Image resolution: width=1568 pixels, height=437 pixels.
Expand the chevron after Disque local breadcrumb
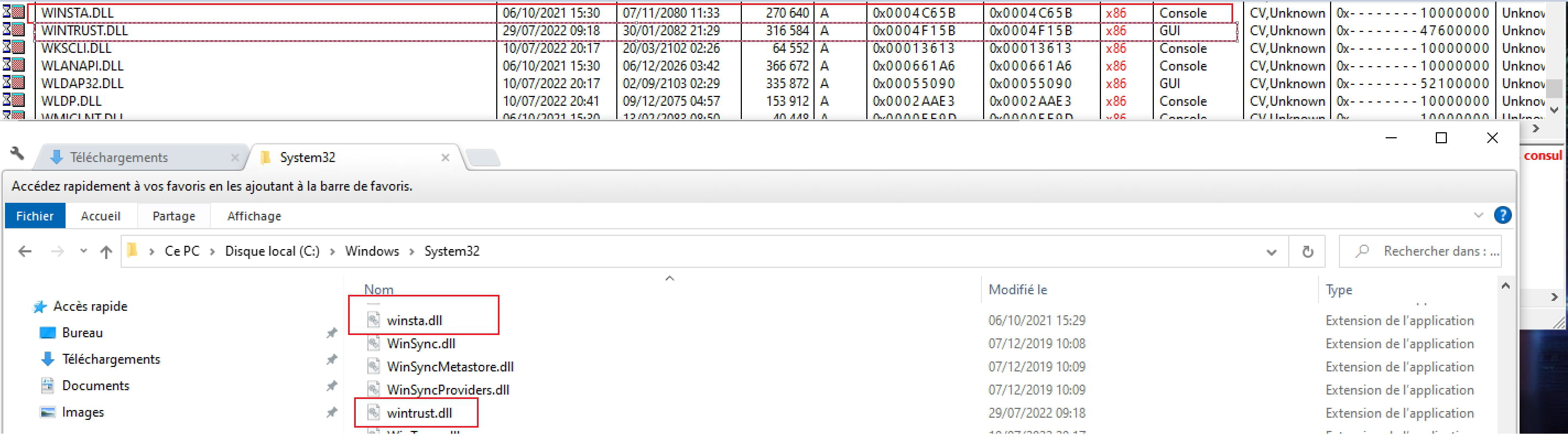332,251
